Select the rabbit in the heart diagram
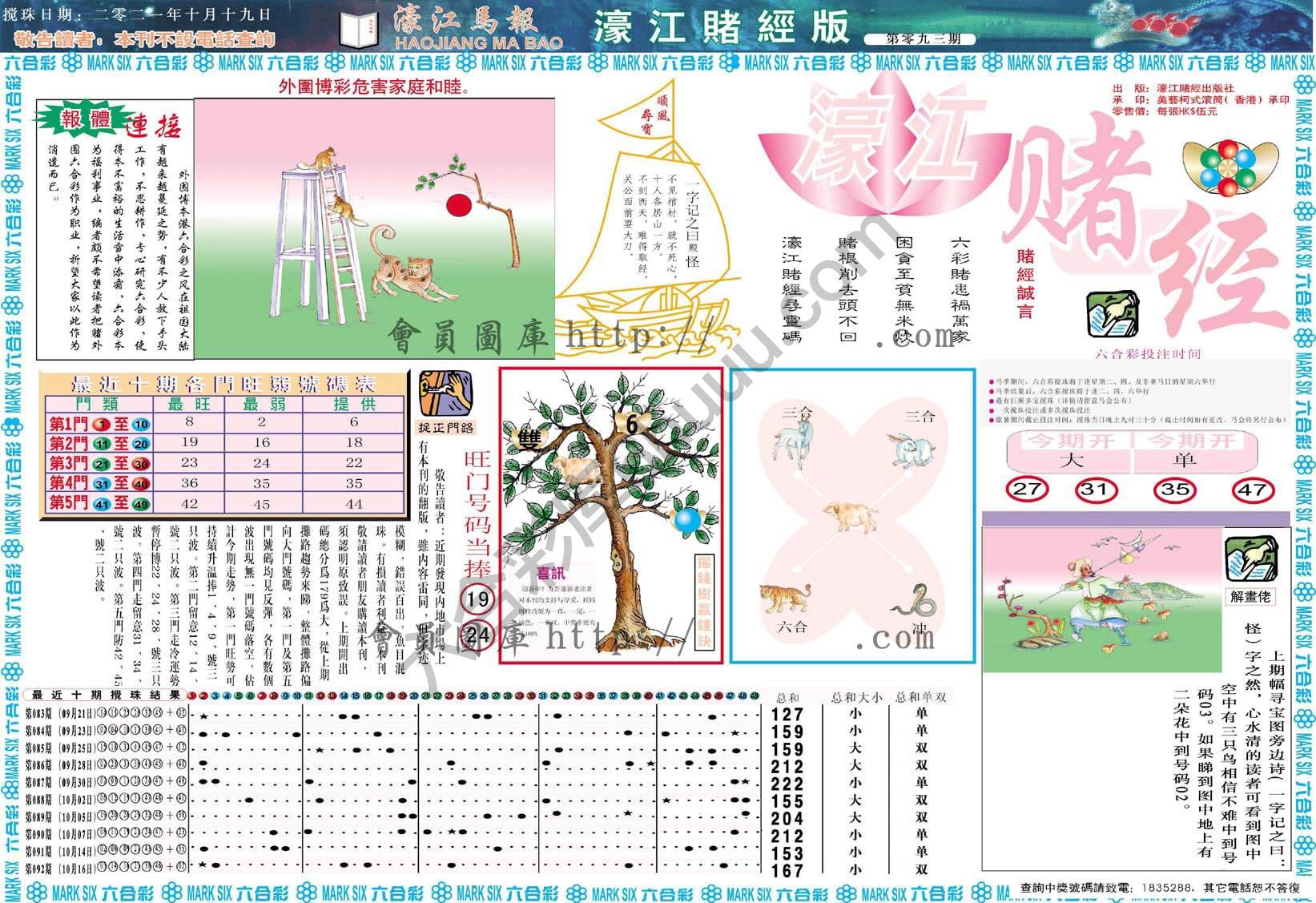Viewport: 1316px width, 903px height. pos(909,449)
